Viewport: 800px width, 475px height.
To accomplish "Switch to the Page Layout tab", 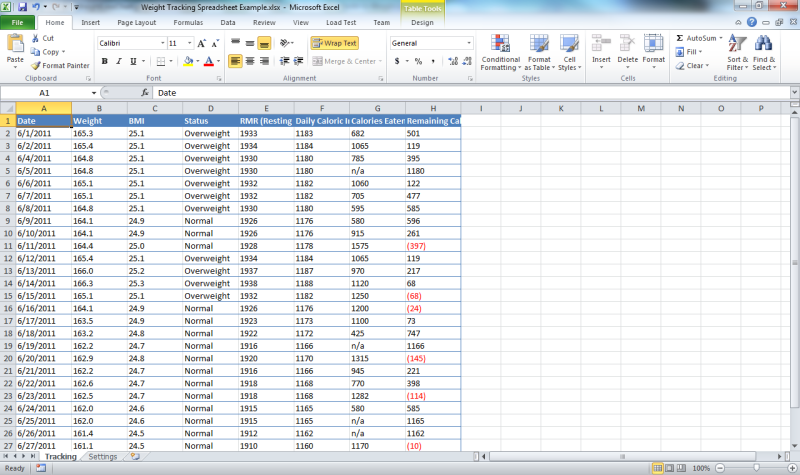I will point(137,22).
